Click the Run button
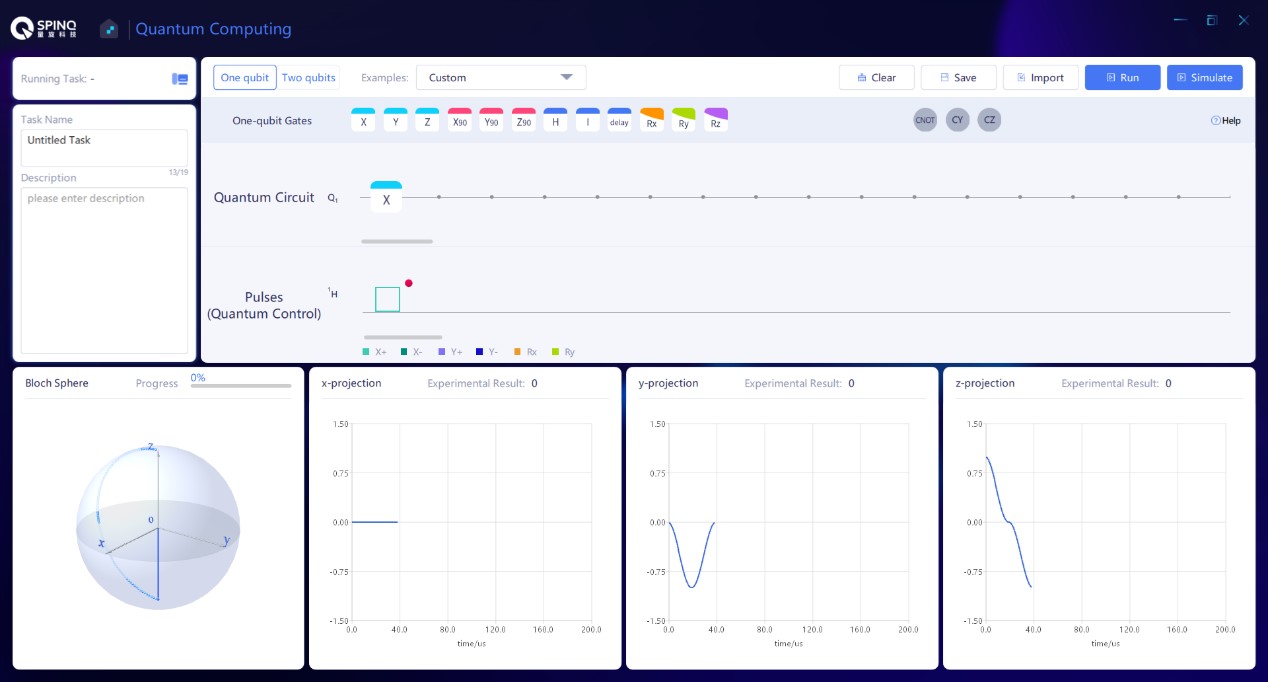Screen dimensions: 1268x682 point(1122,78)
